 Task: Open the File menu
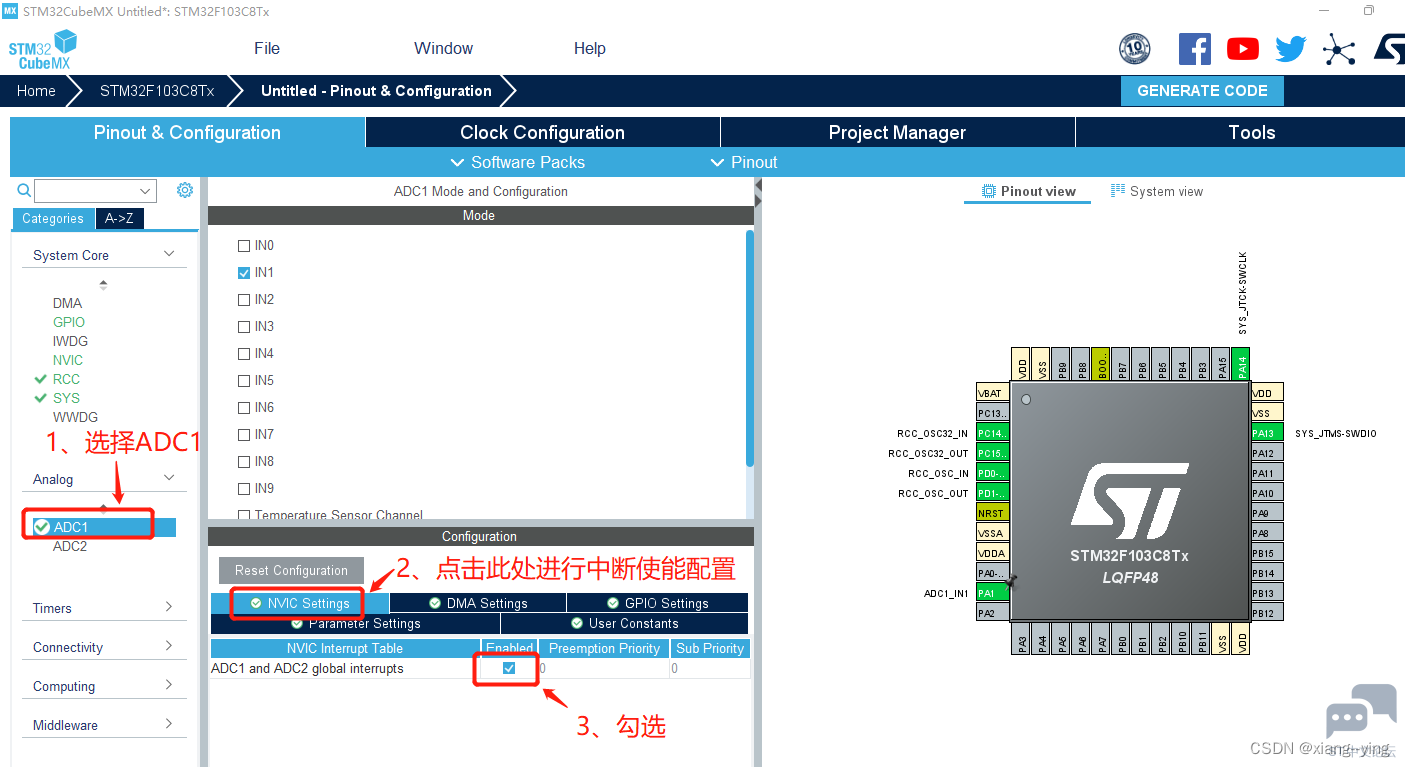point(267,49)
